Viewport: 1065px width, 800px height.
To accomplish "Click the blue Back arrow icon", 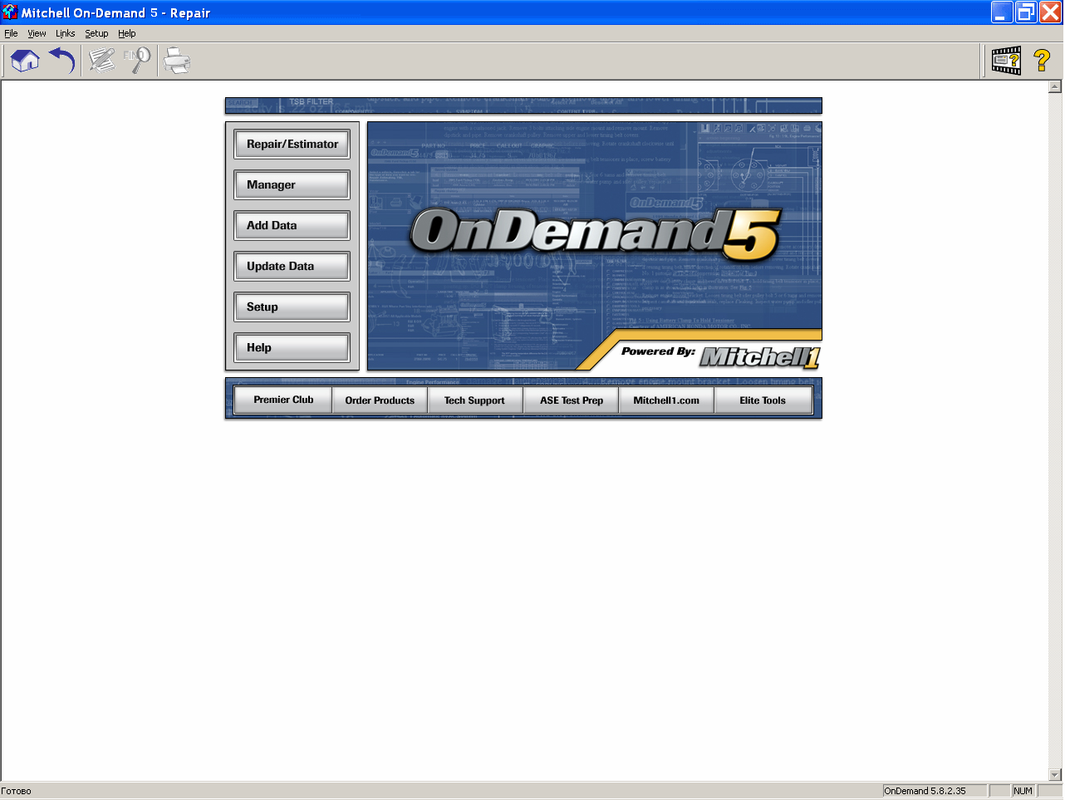I will pos(62,61).
